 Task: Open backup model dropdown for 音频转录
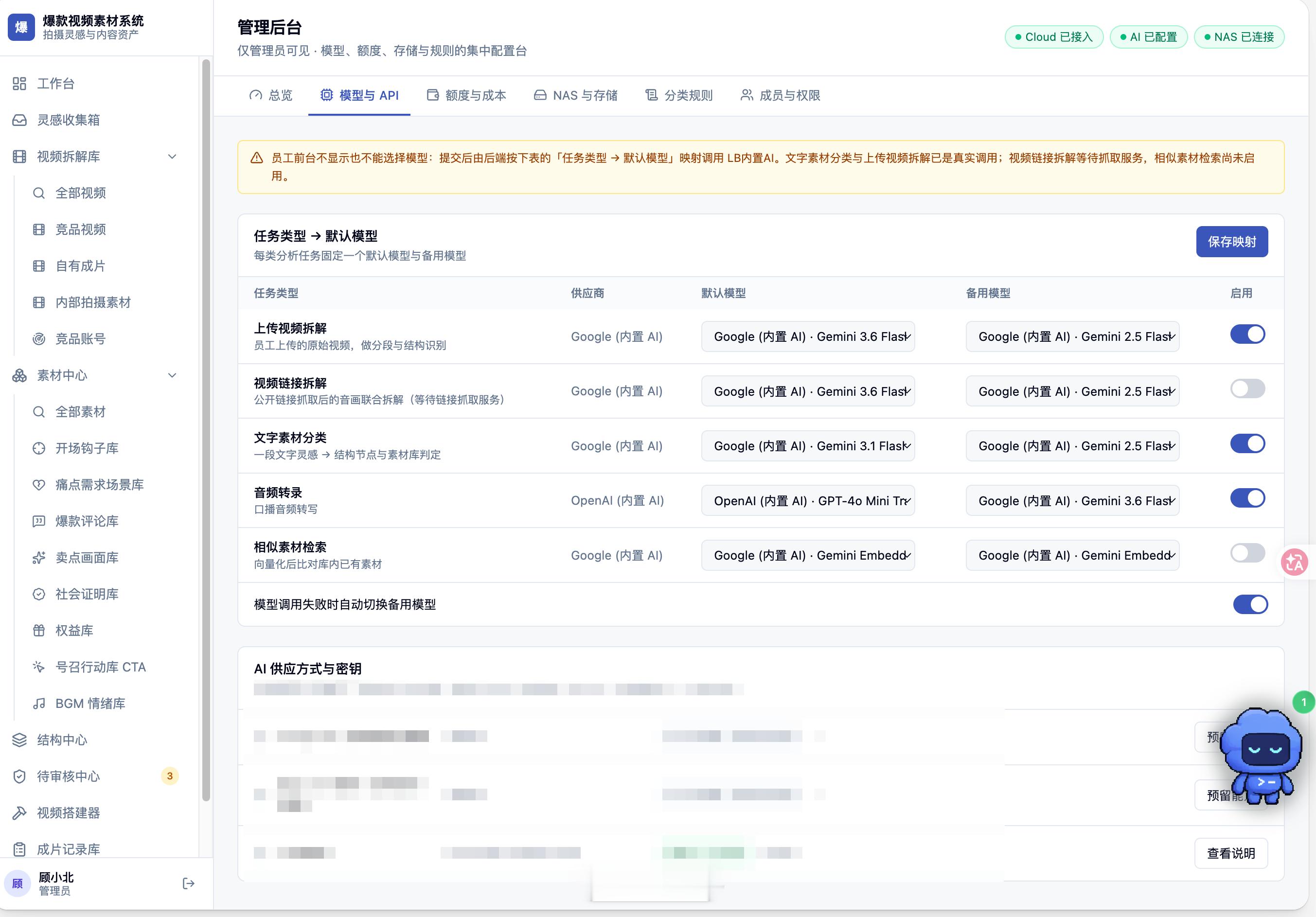click(x=1072, y=500)
